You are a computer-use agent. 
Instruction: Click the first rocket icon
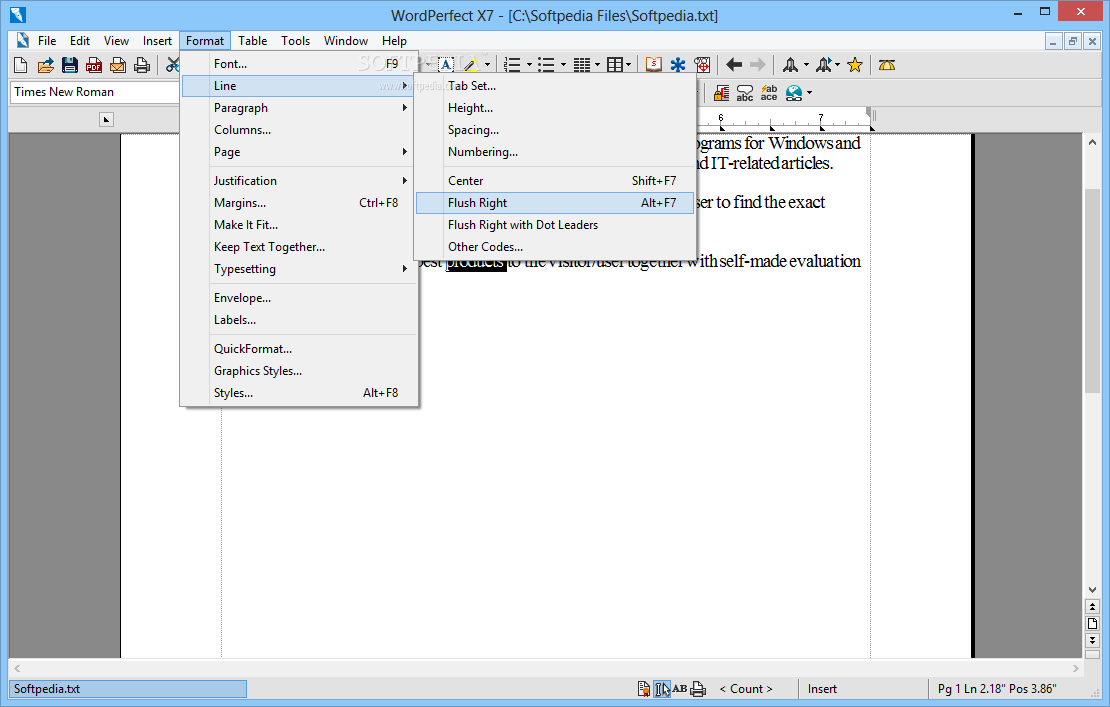click(790, 65)
